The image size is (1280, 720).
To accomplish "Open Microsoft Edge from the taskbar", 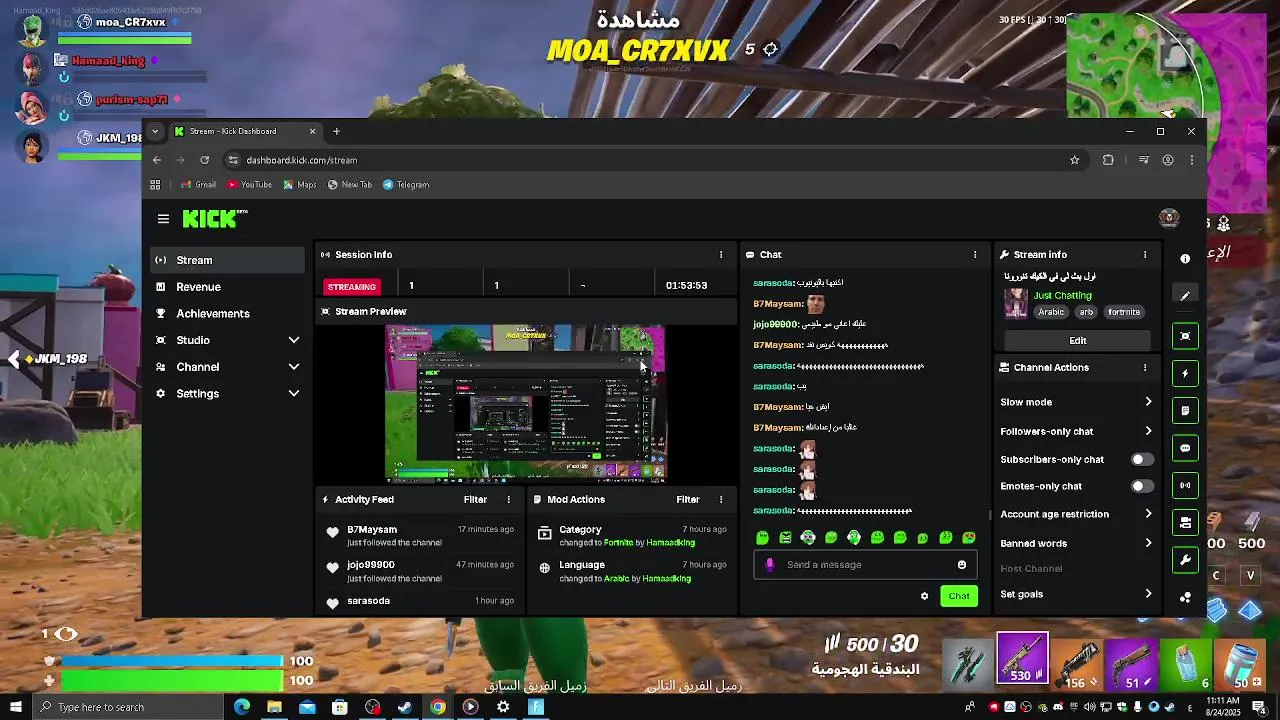I will 241,707.
